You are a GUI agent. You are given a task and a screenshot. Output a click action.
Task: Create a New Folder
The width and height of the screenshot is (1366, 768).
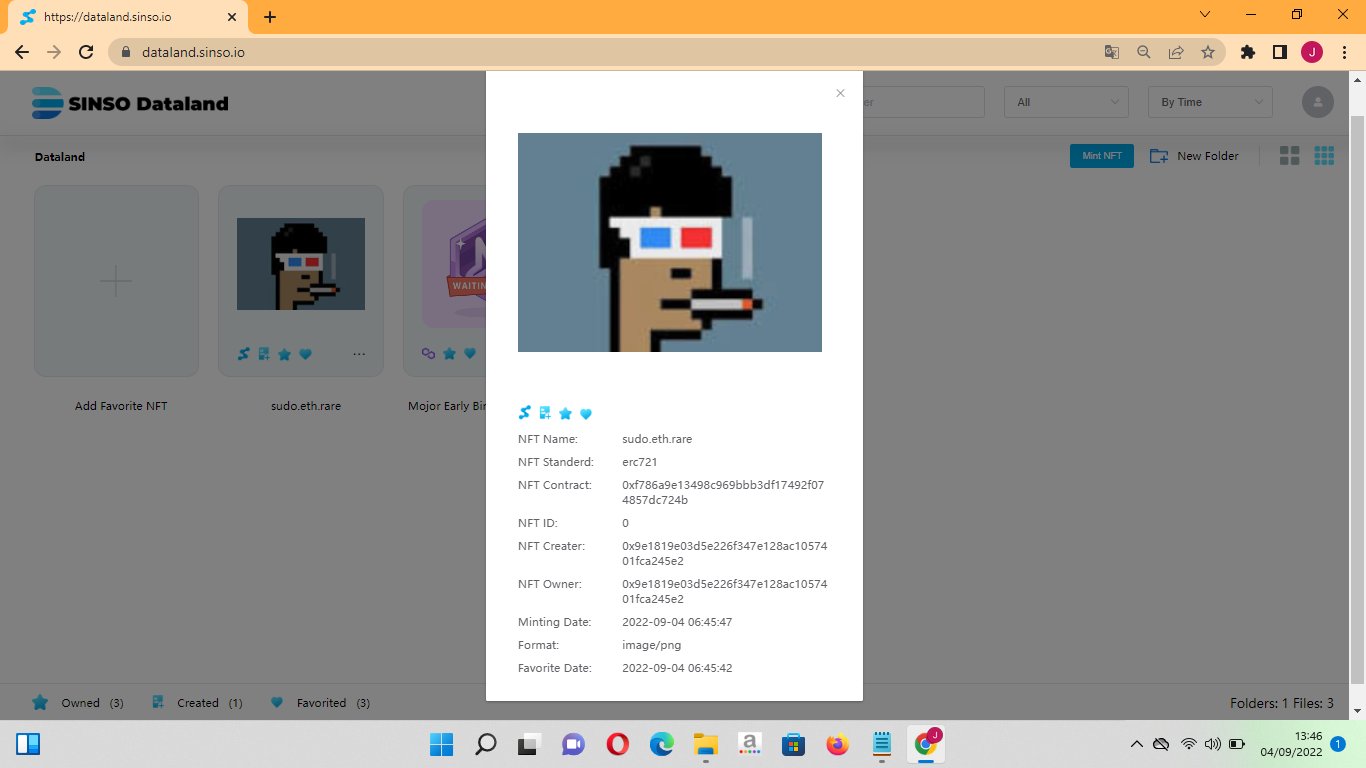pos(1194,156)
